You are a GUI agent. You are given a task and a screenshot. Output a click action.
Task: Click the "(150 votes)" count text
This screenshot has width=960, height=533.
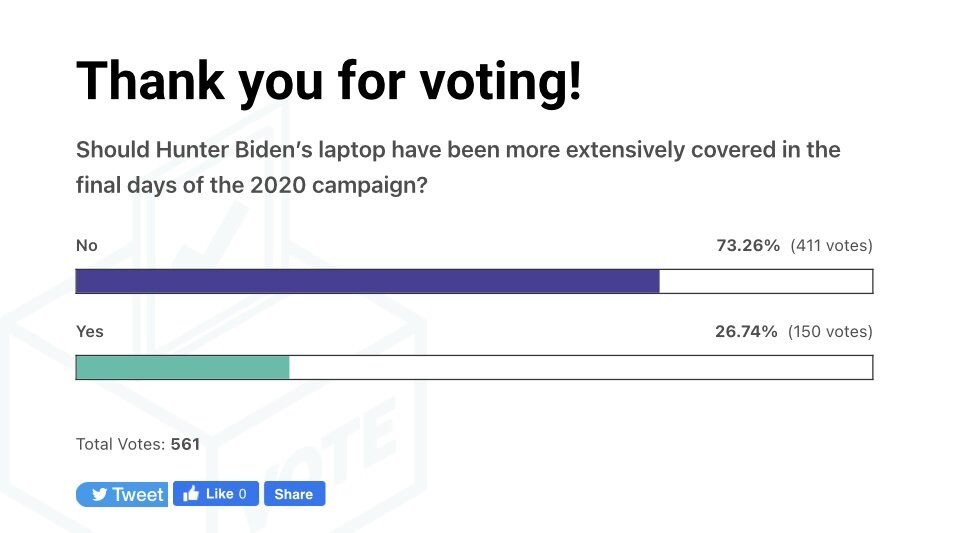tap(830, 331)
